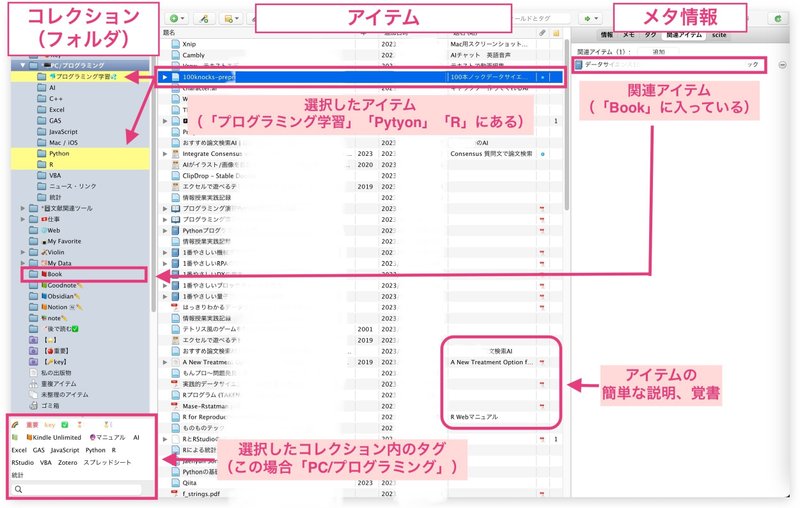Switch to the 情報 tab
Image resolution: width=800 pixels, height=508 pixels.
[x=607, y=35]
